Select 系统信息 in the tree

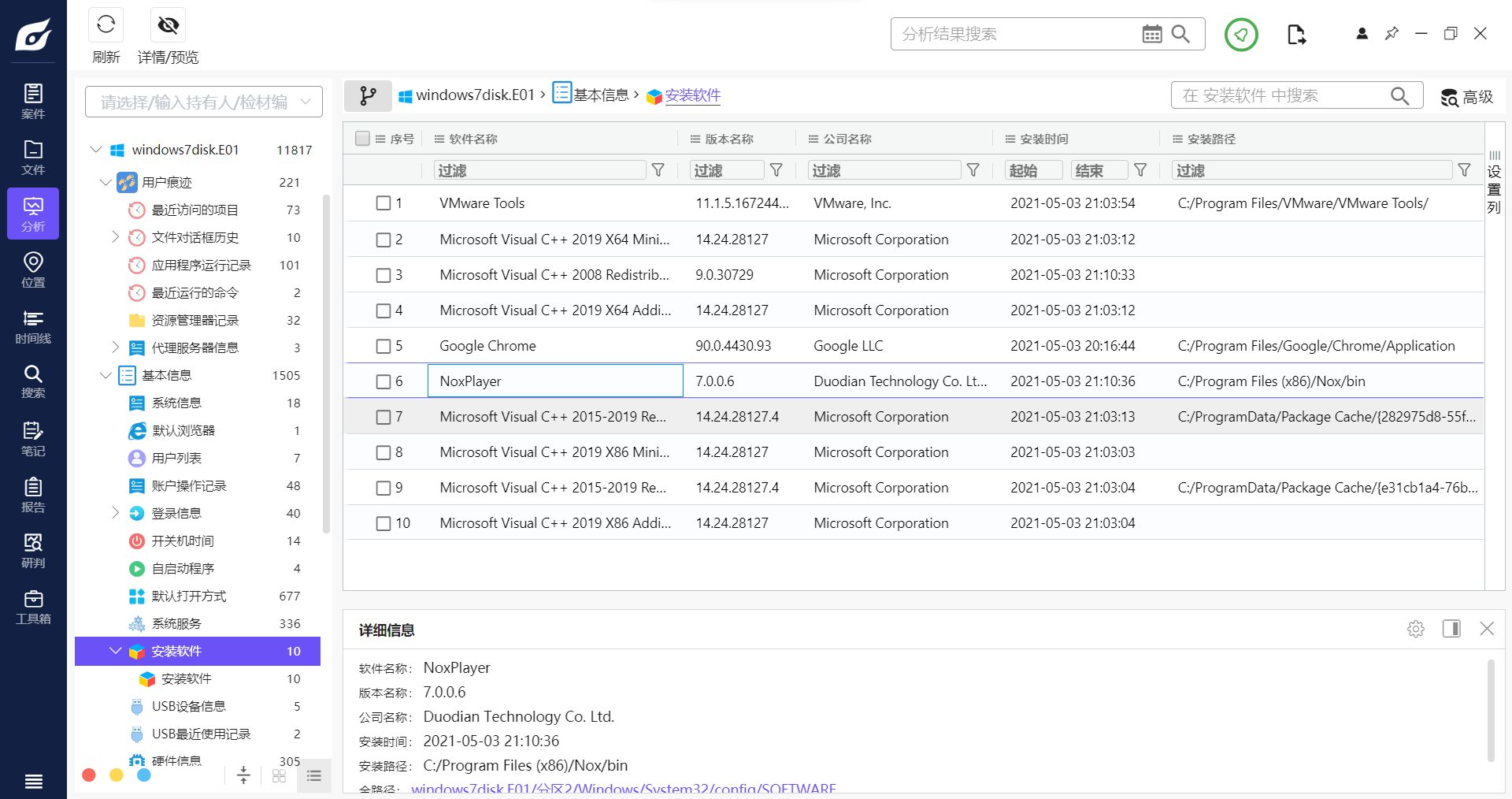tap(176, 403)
